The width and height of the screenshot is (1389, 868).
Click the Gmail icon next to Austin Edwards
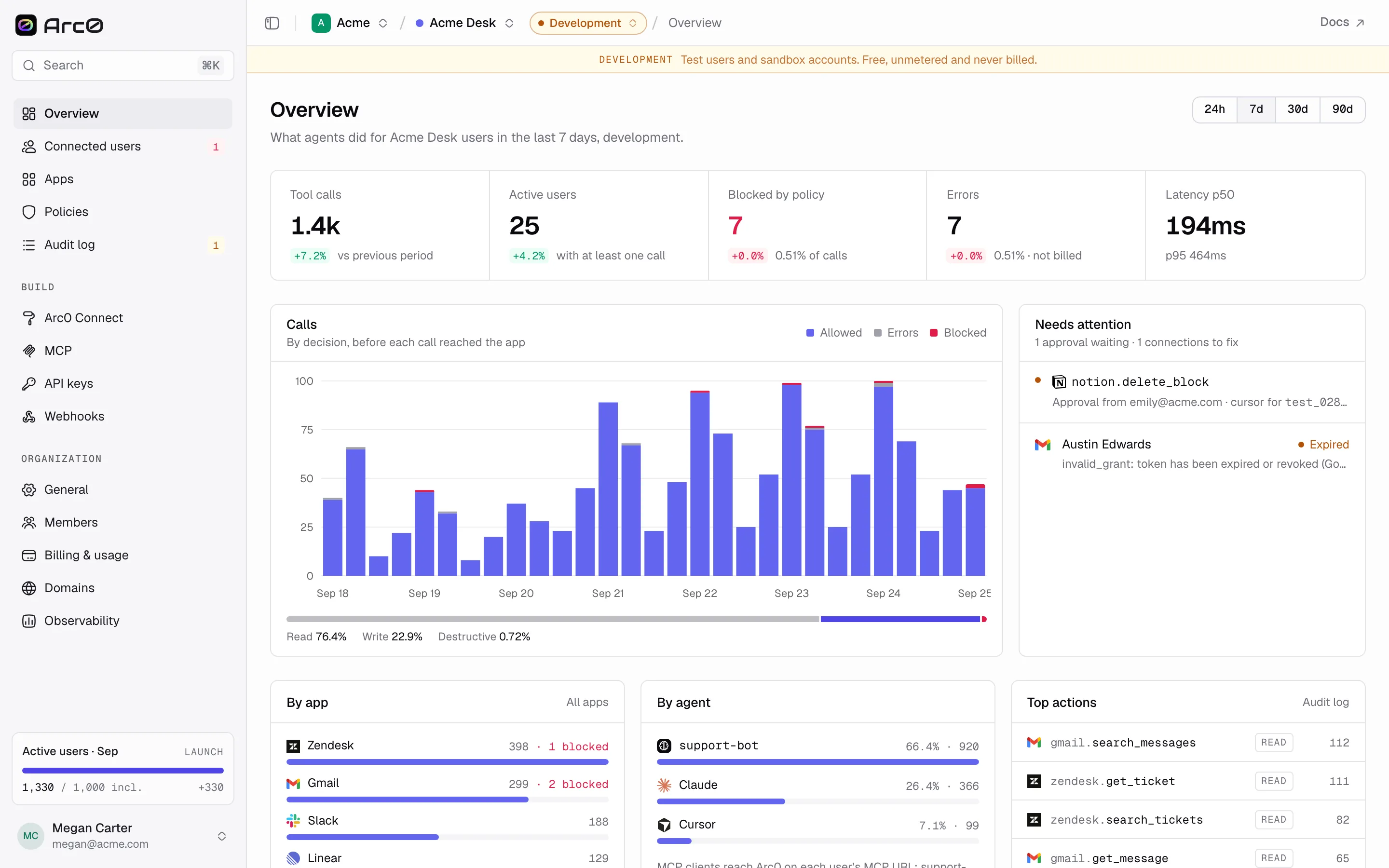pos(1042,444)
